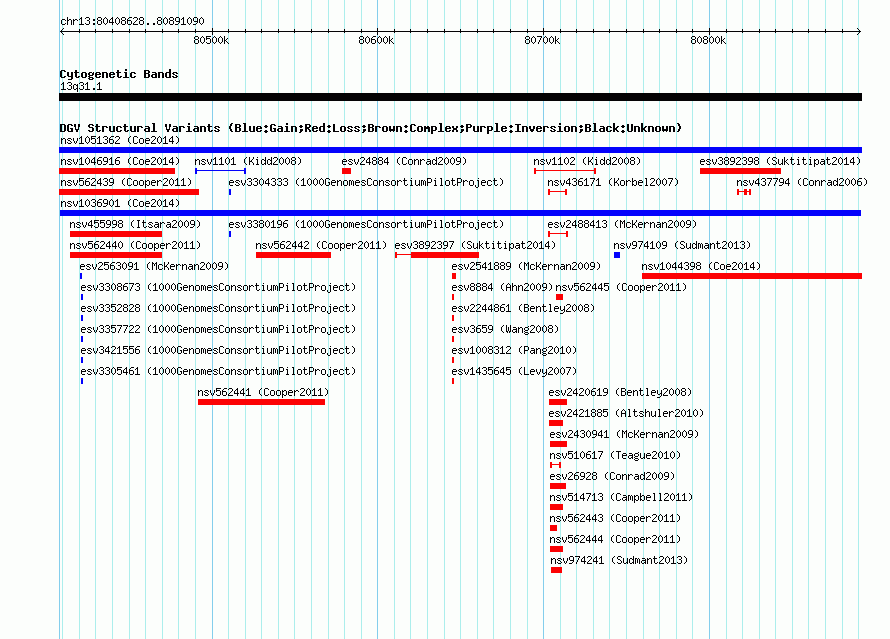This screenshot has height=639, width=890.
Task: Click the 80700k ruler tick label
Action: click(542, 40)
